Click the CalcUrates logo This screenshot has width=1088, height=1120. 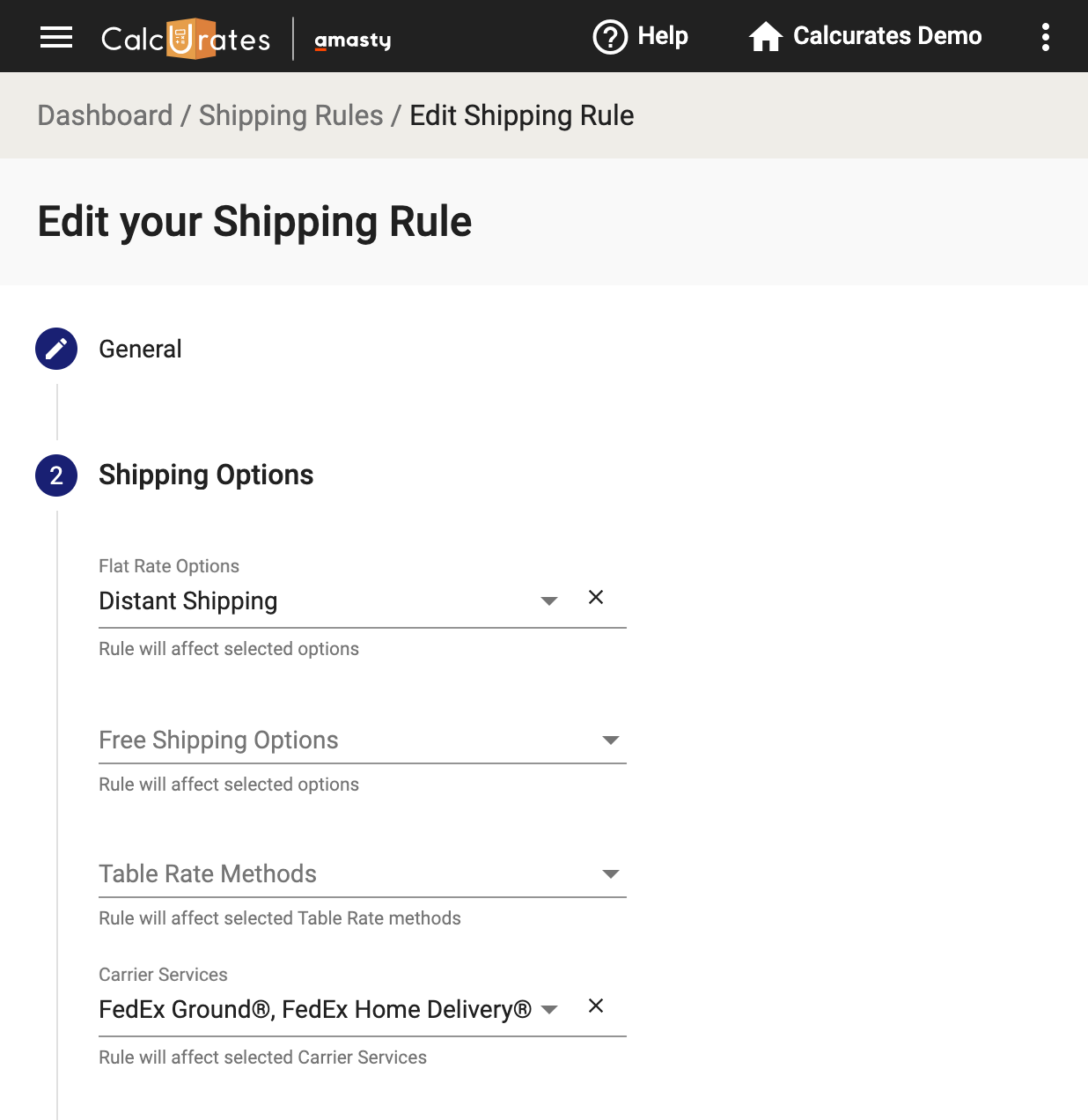186,39
